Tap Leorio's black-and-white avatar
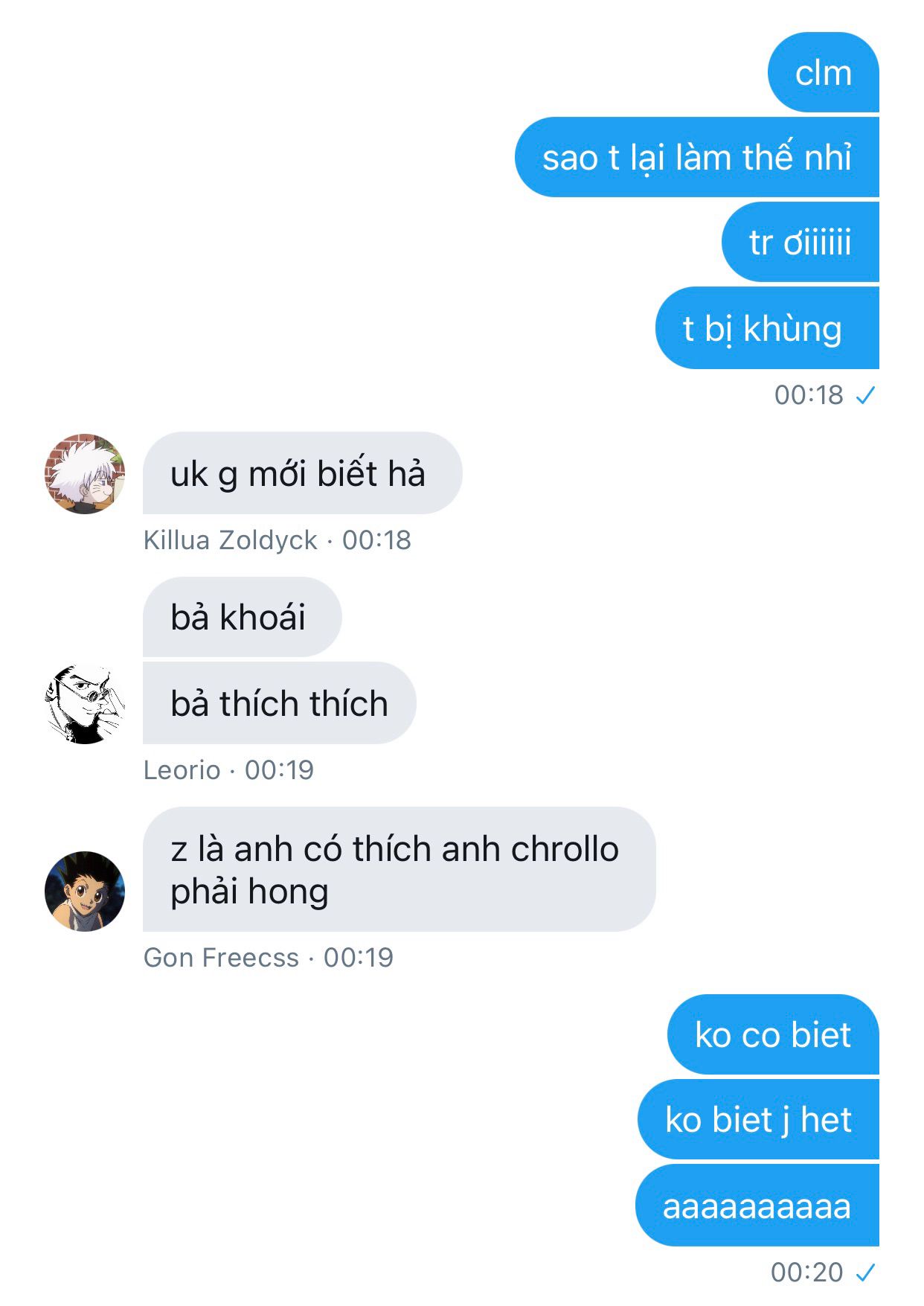This screenshot has width=924, height=1306. (x=85, y=703)
